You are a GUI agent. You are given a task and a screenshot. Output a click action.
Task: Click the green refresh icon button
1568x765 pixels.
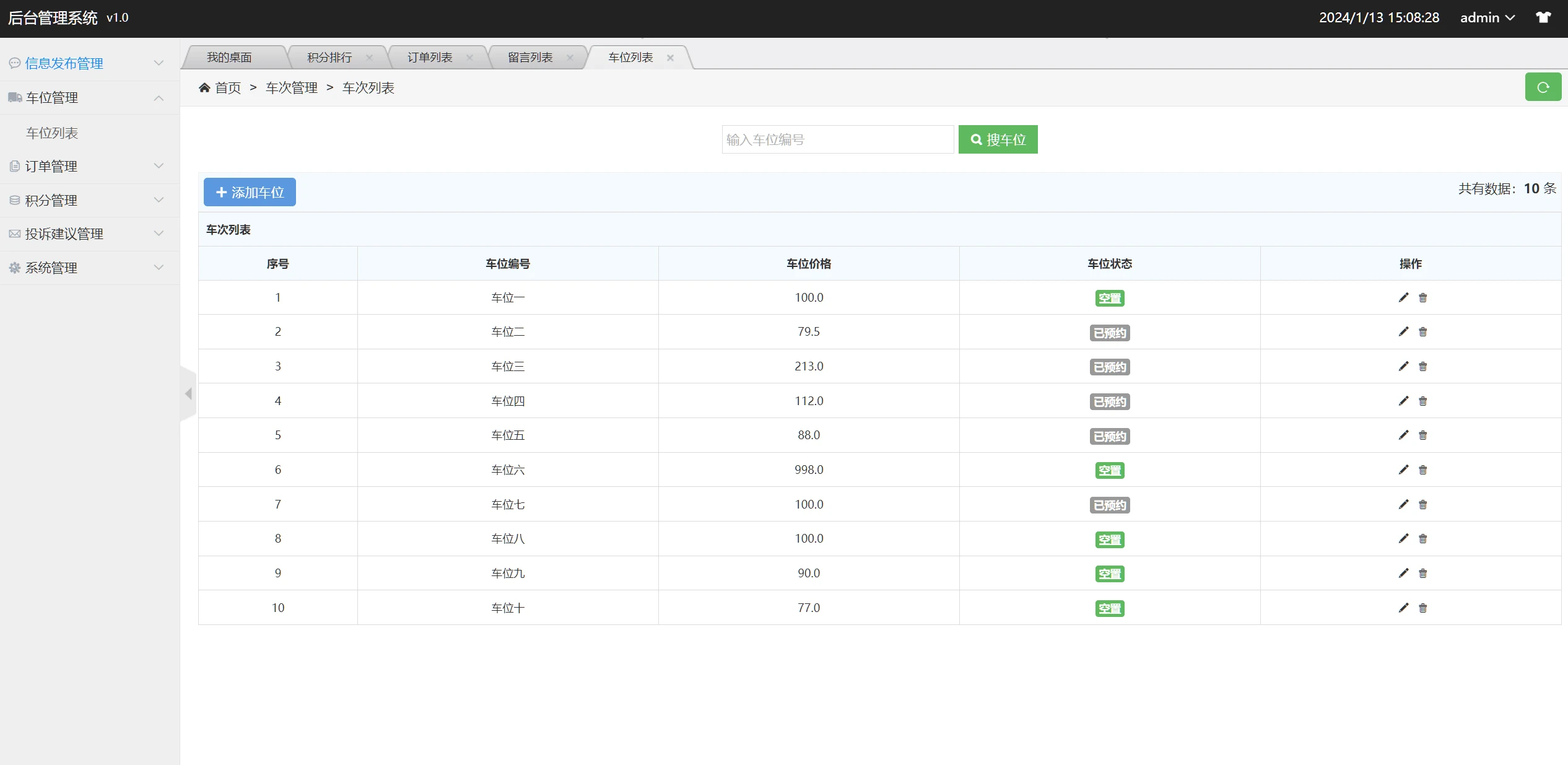[x=1543, y=87]
